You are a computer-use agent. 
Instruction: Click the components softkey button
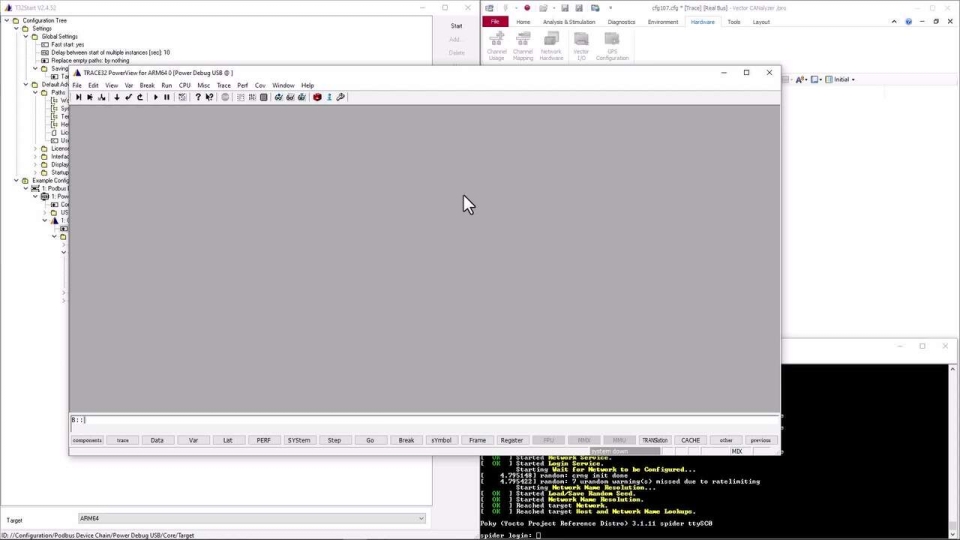[87, 440]
